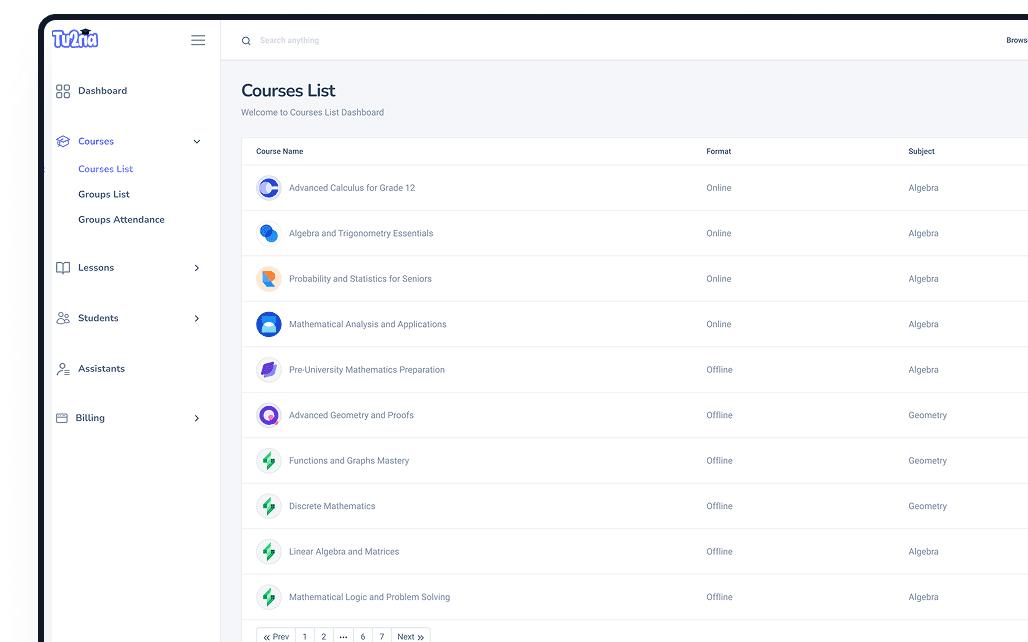1028x642 pixels.
Task: Click the Mathematical Analysis and Applications icon
Action: click(x=269, y=325)
